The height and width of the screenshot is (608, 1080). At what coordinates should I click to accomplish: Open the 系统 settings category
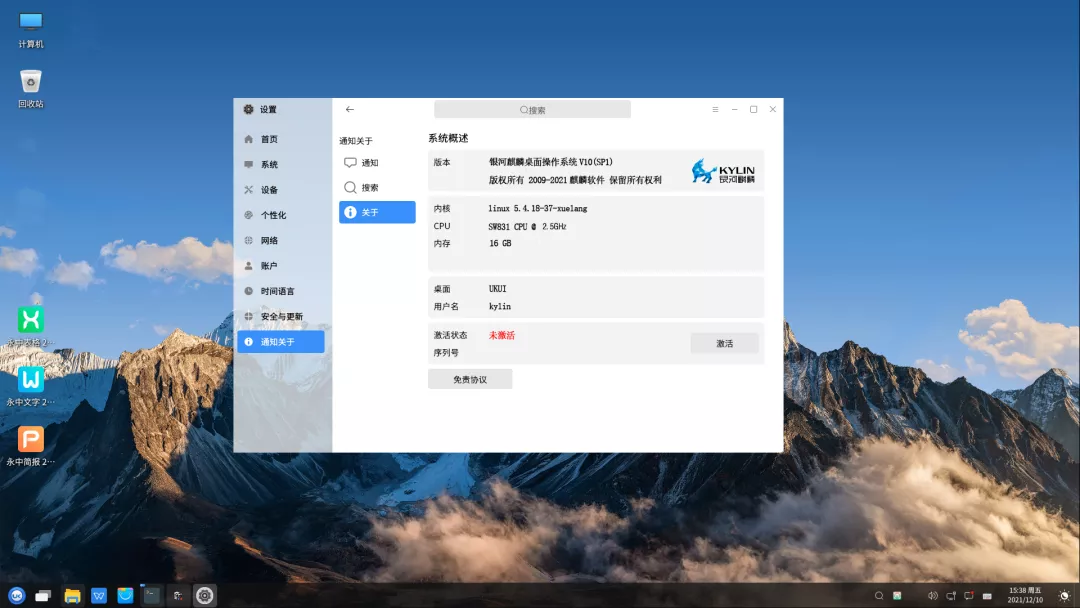pos(280,165)
